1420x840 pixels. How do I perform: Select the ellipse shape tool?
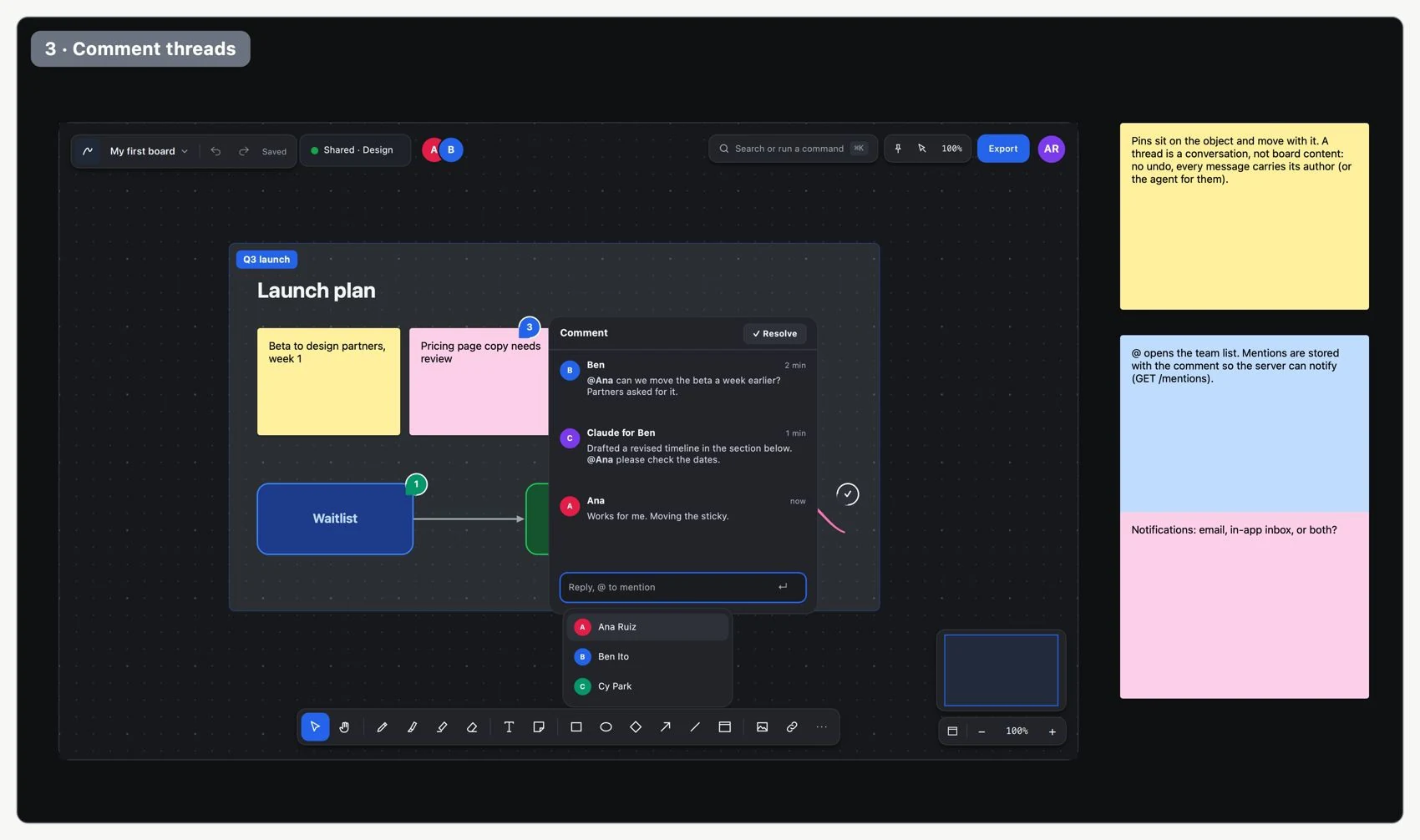[x=606, y=727]
